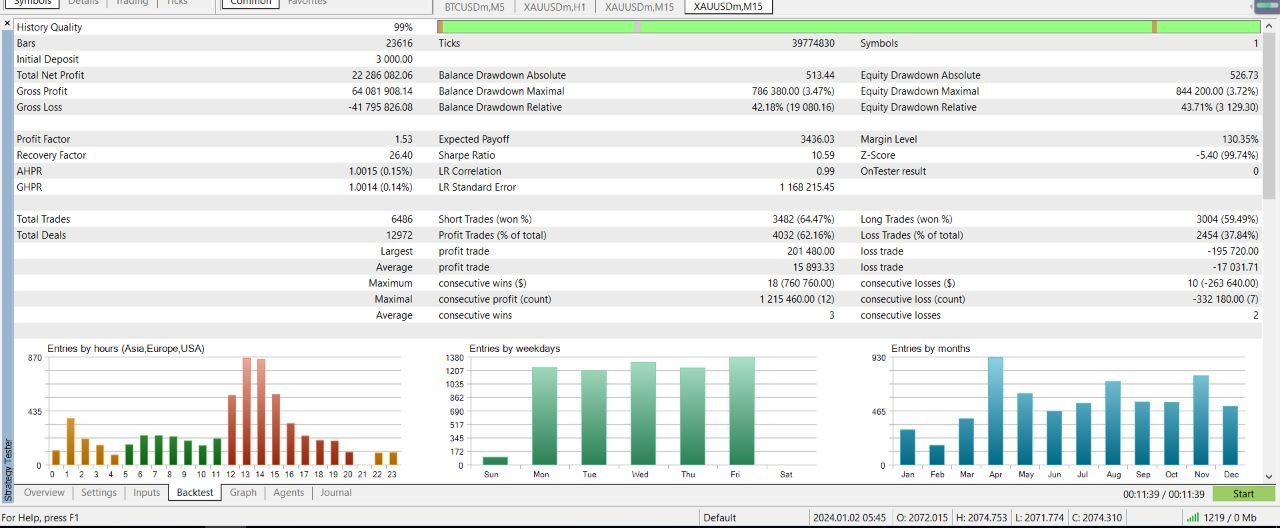This screenshot has height=528, width=1280.
Task: Click the hour 13 bar in hours chart
Action: pos(246,411)
